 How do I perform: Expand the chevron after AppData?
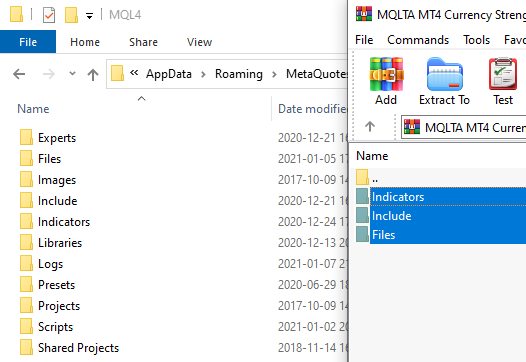(203, 74)
